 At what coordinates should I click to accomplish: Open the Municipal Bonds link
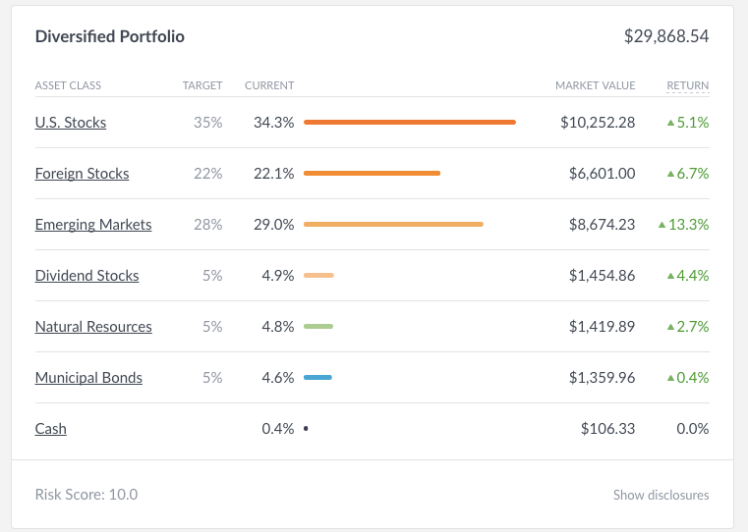click(x=88, y=377)
